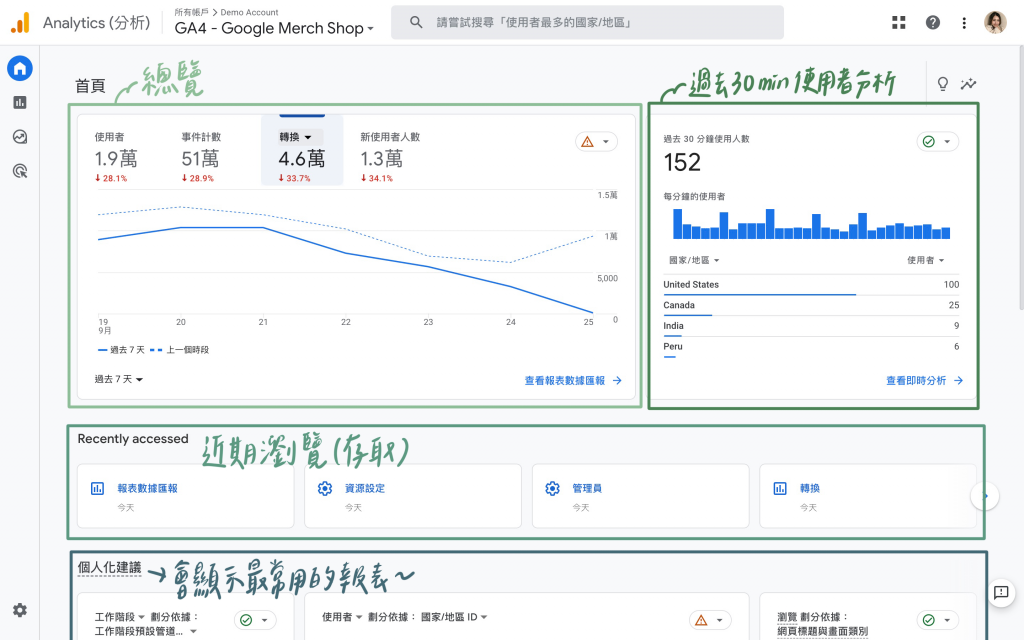Screen dimensions: 1024x640
Task: Open the Explore sidebar icon
Action: click(20, 136)
